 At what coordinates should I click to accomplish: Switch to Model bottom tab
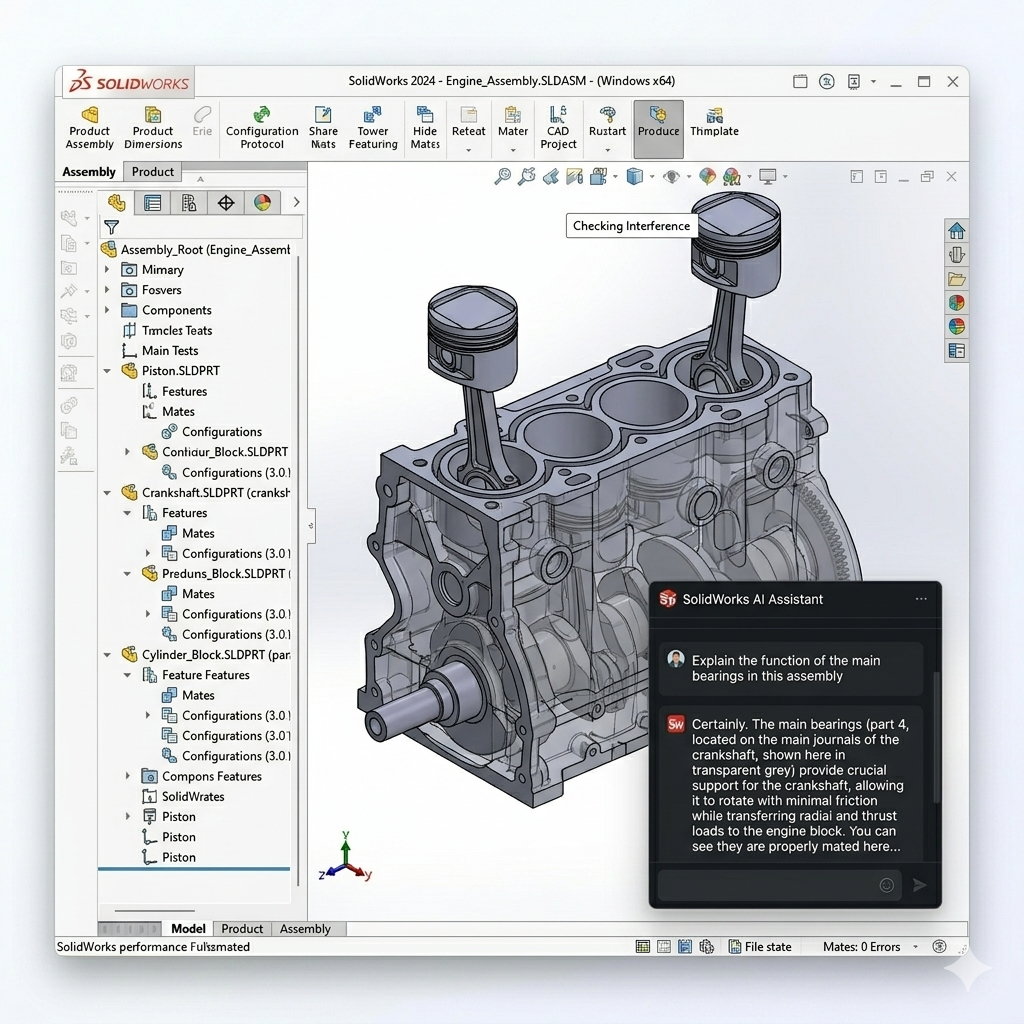[x=188, y=929]
